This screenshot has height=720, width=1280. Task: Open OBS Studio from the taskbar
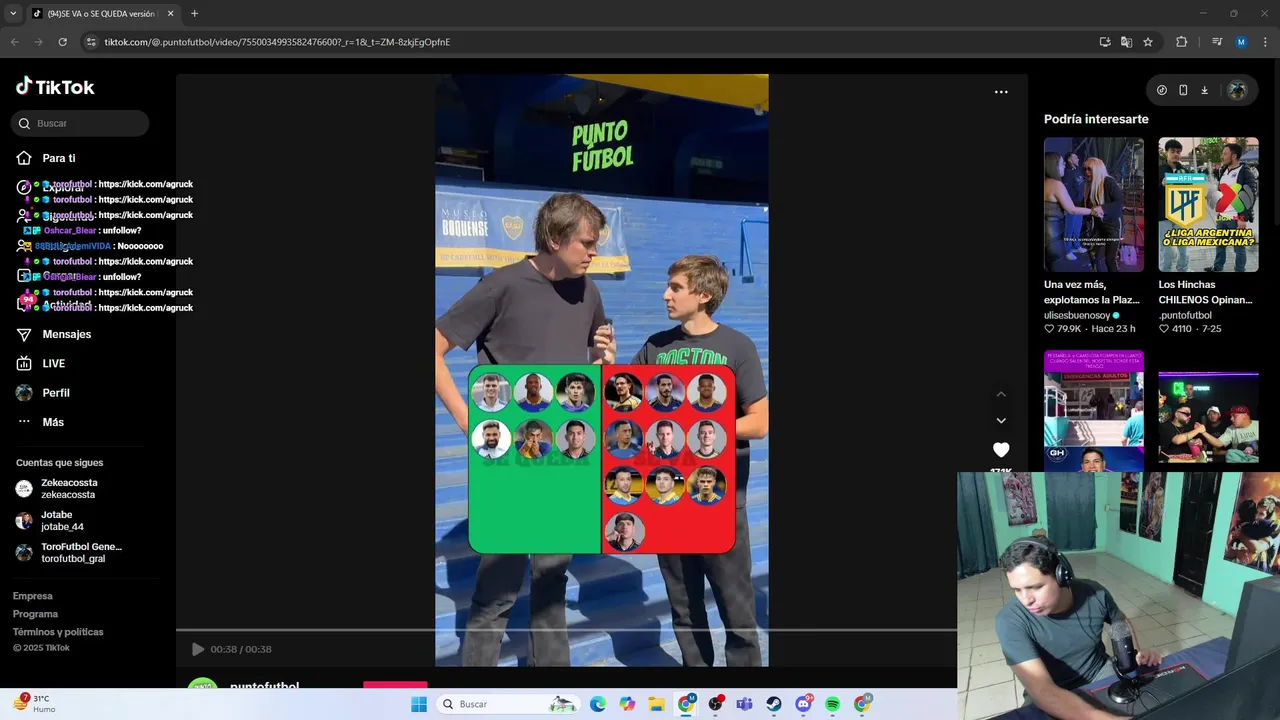[x=716, y=704]
